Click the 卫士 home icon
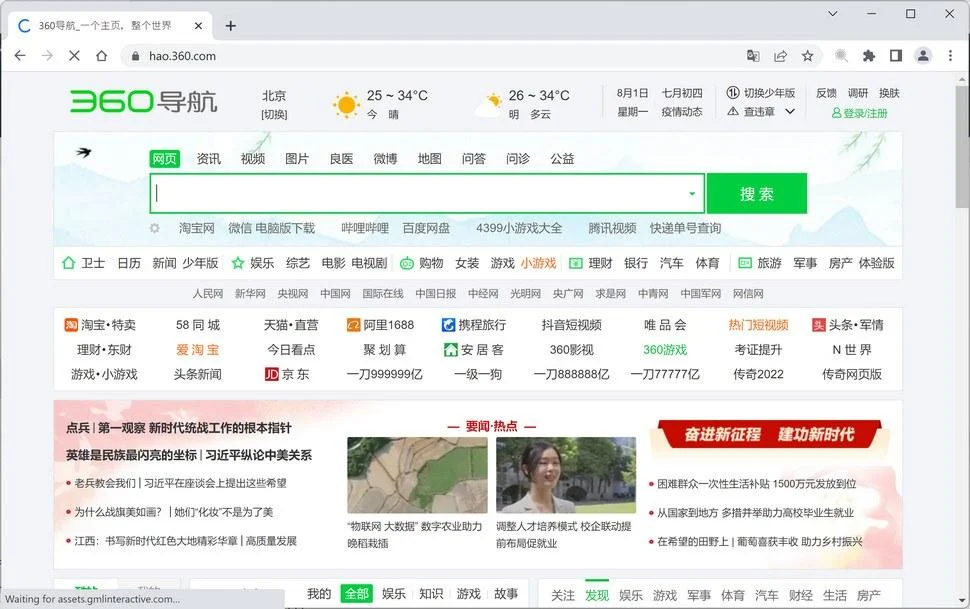 coord(69,263)
